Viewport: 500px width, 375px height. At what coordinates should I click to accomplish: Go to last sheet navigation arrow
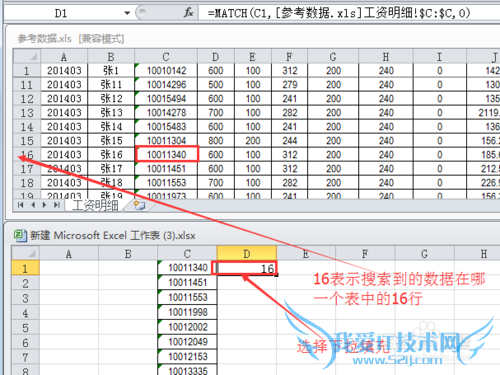click(57, 205)
